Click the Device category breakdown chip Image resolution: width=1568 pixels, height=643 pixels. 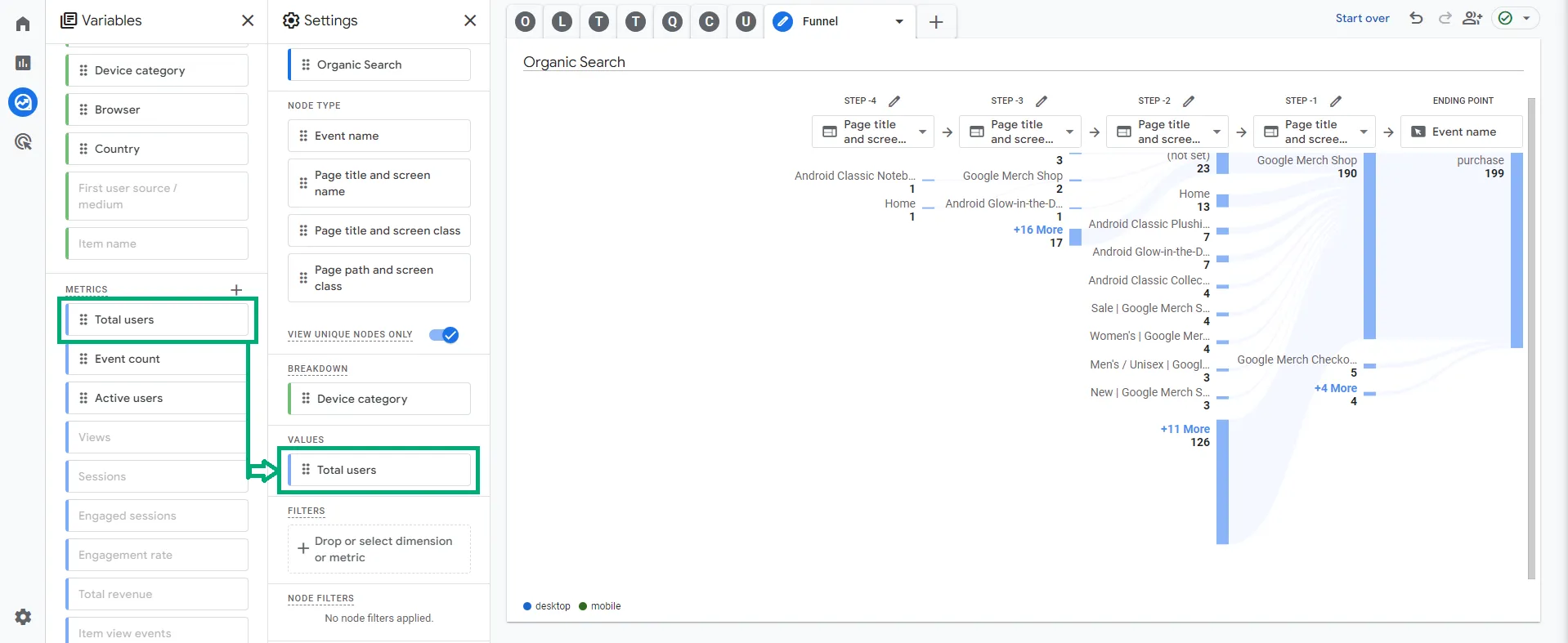(x=379, y=399)
